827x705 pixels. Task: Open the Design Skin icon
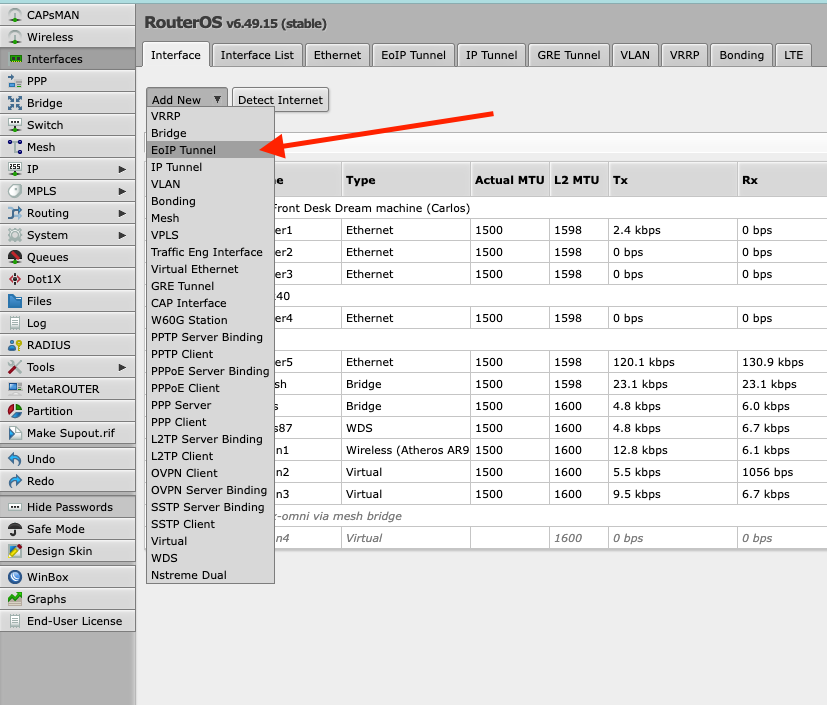coord(15,551)
